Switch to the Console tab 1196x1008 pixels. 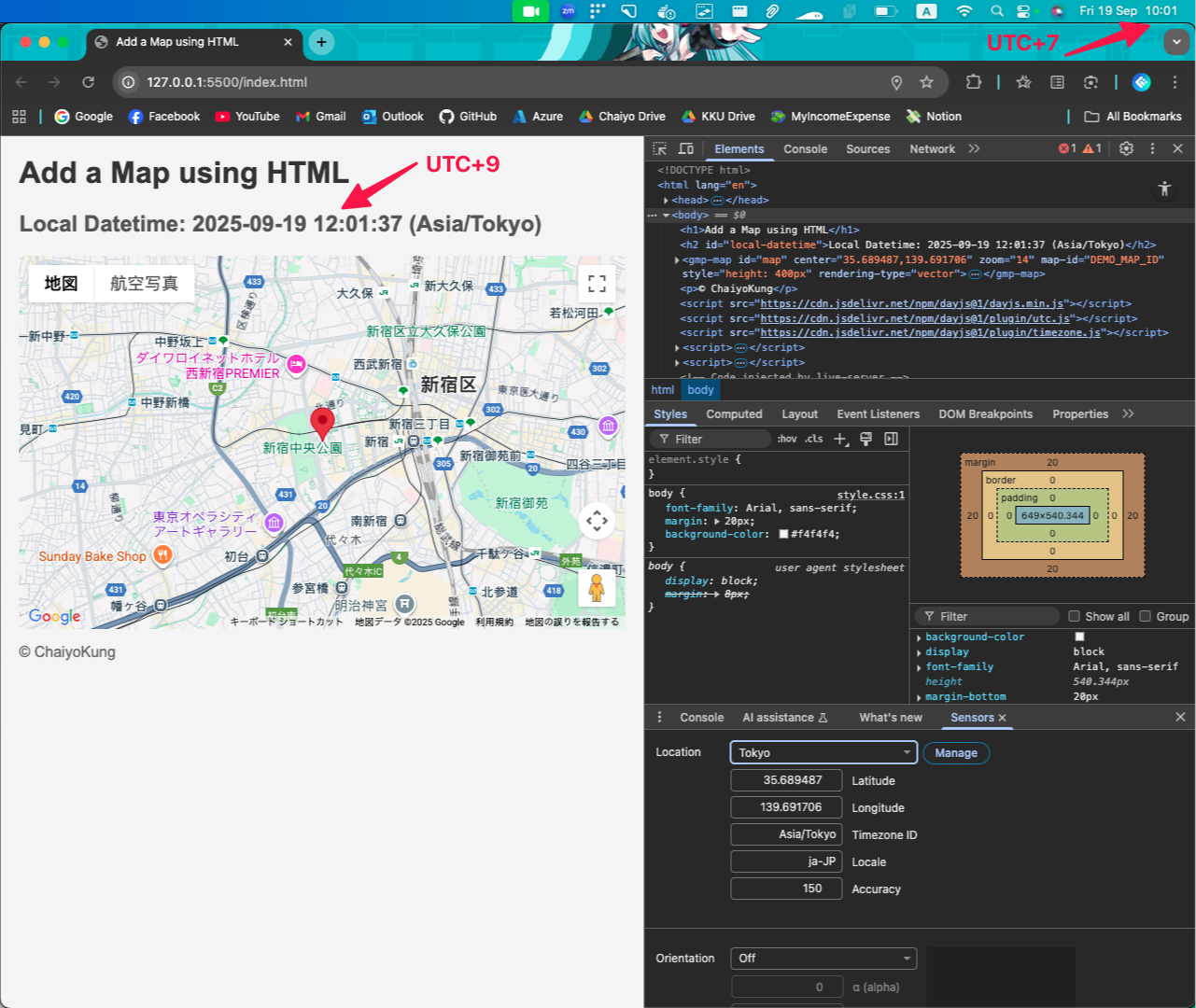click(x=805, y=148)
